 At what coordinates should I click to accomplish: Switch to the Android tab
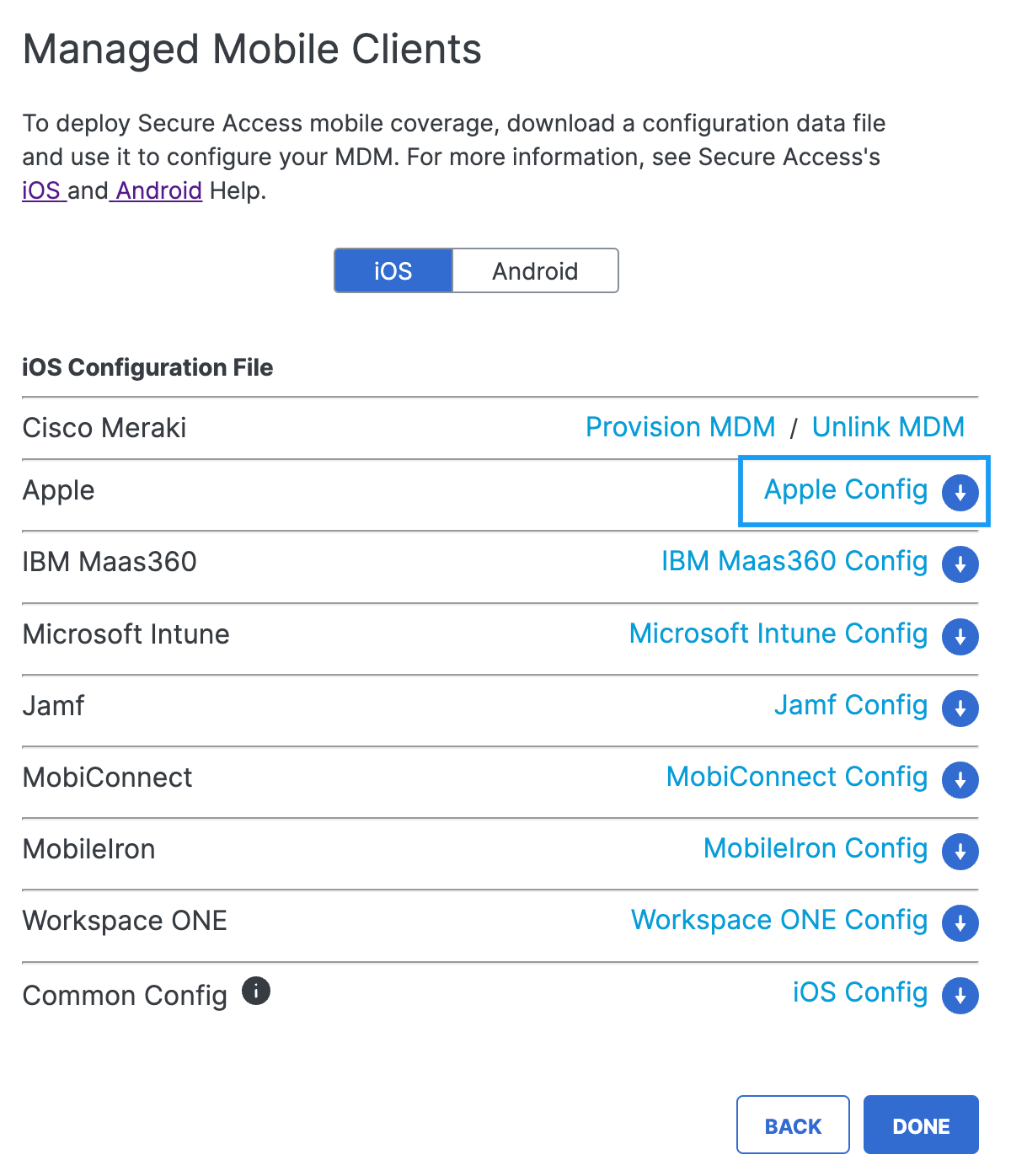536,270
